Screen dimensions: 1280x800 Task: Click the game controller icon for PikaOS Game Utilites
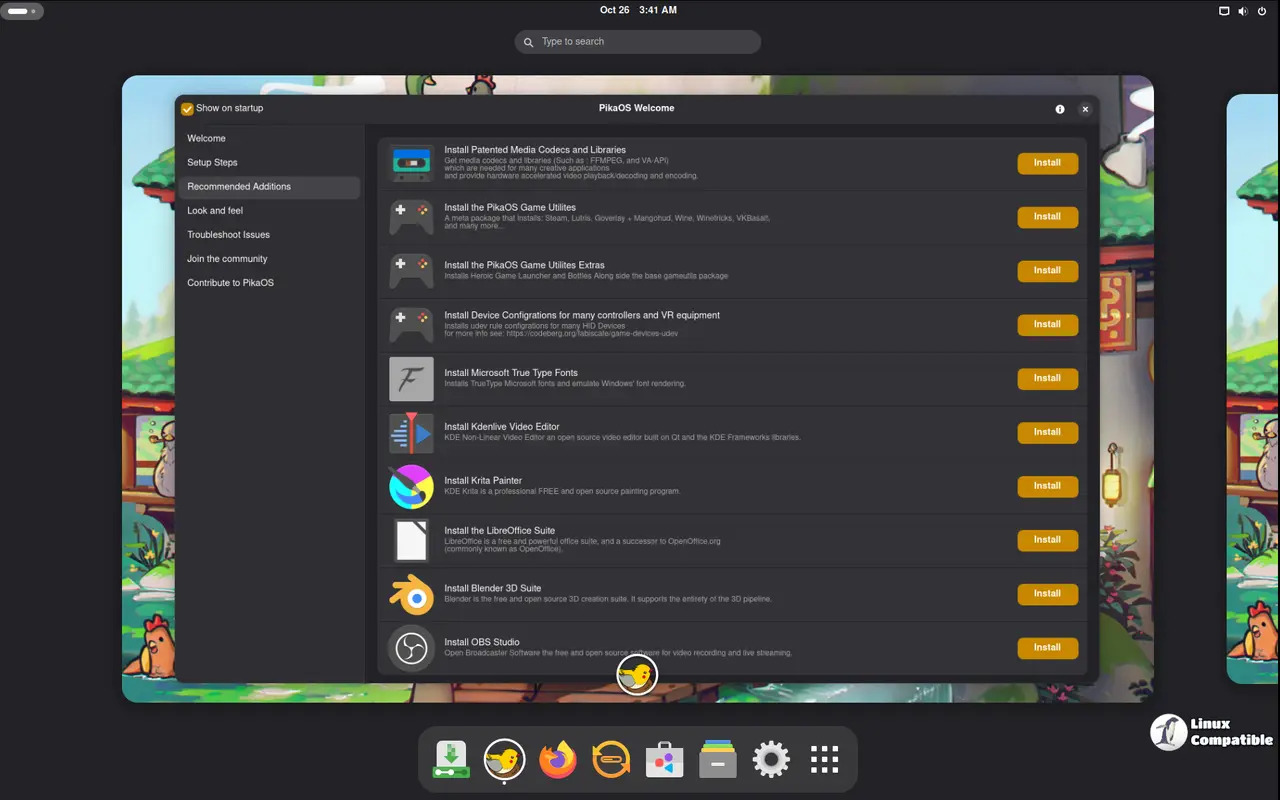(x=411, y=216)
